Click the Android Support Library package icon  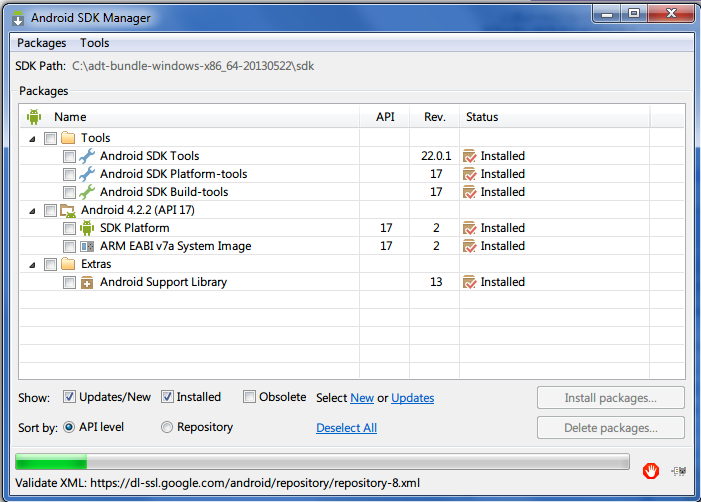click(87, 282)
